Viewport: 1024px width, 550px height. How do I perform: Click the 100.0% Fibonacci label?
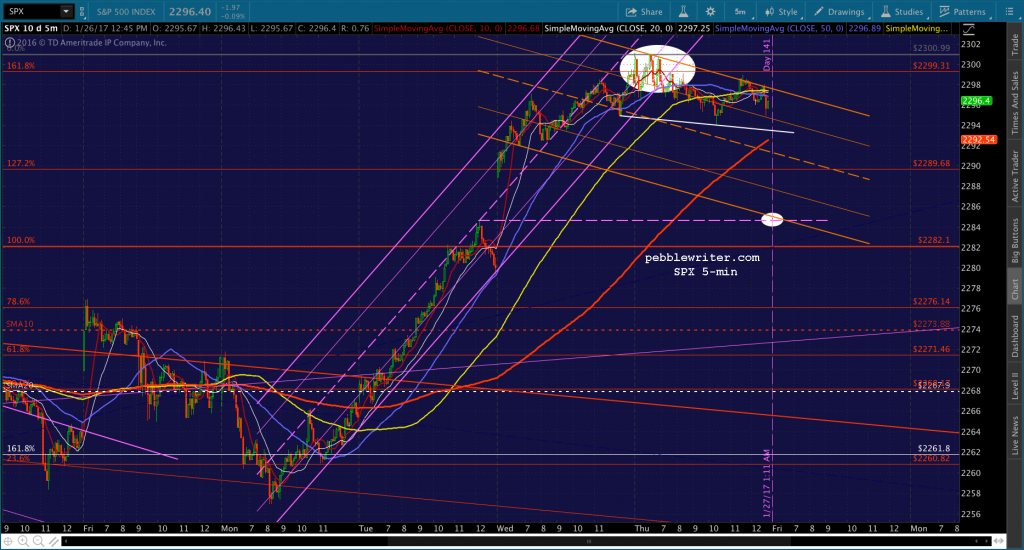tap(21, 240)
